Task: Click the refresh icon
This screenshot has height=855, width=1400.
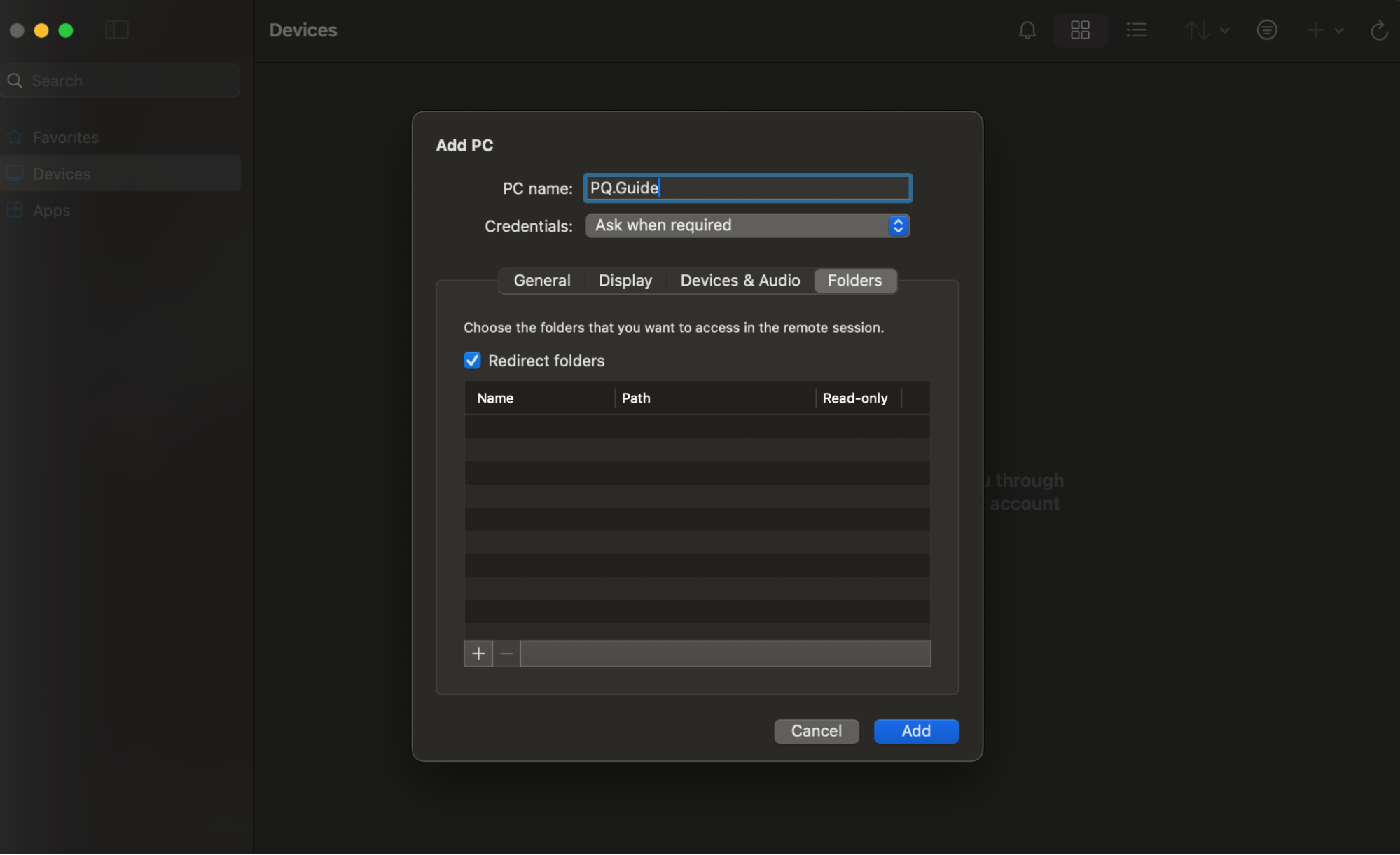Action: click(x=1378, y=30)
